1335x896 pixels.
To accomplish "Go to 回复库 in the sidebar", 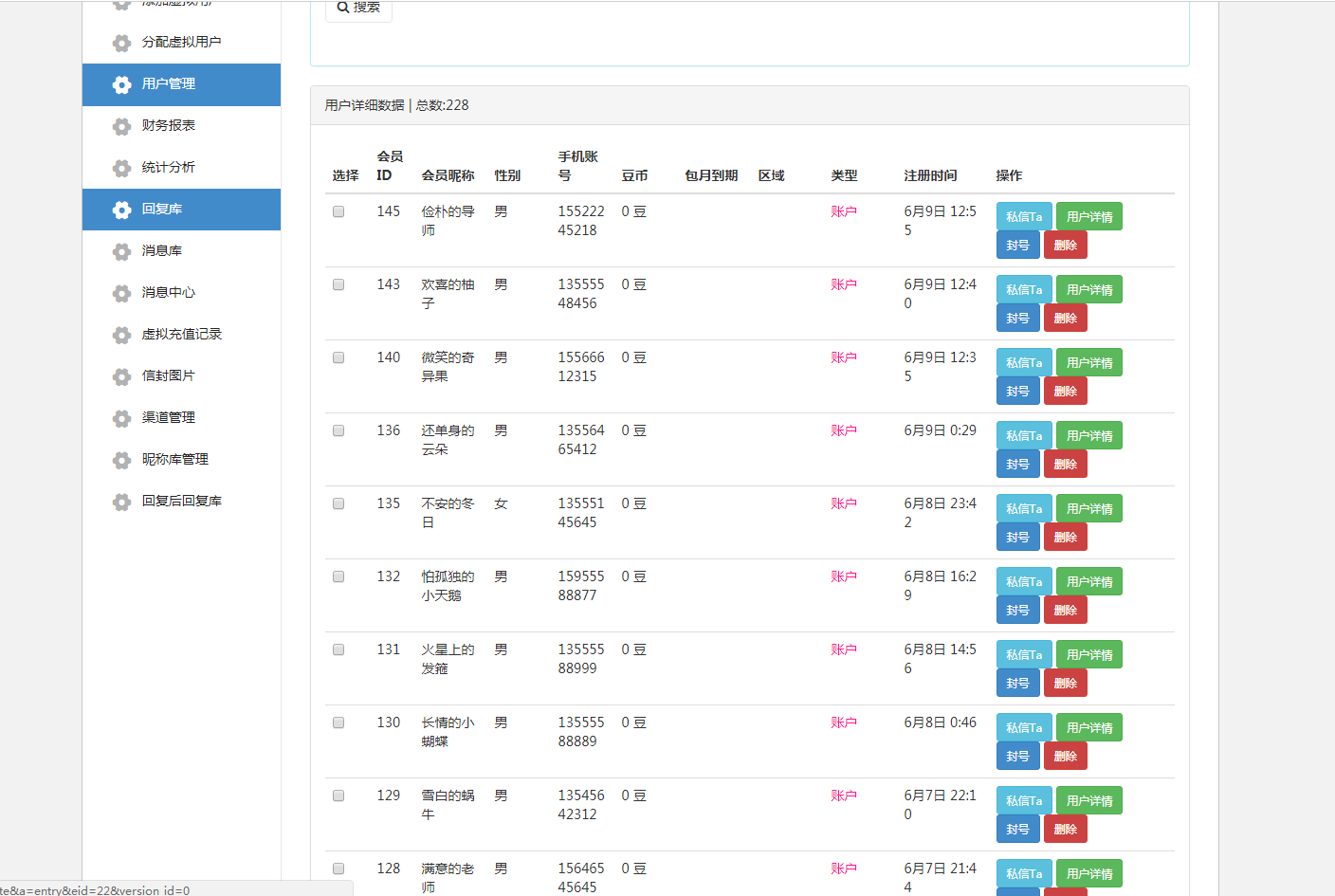I will (162, 209).
